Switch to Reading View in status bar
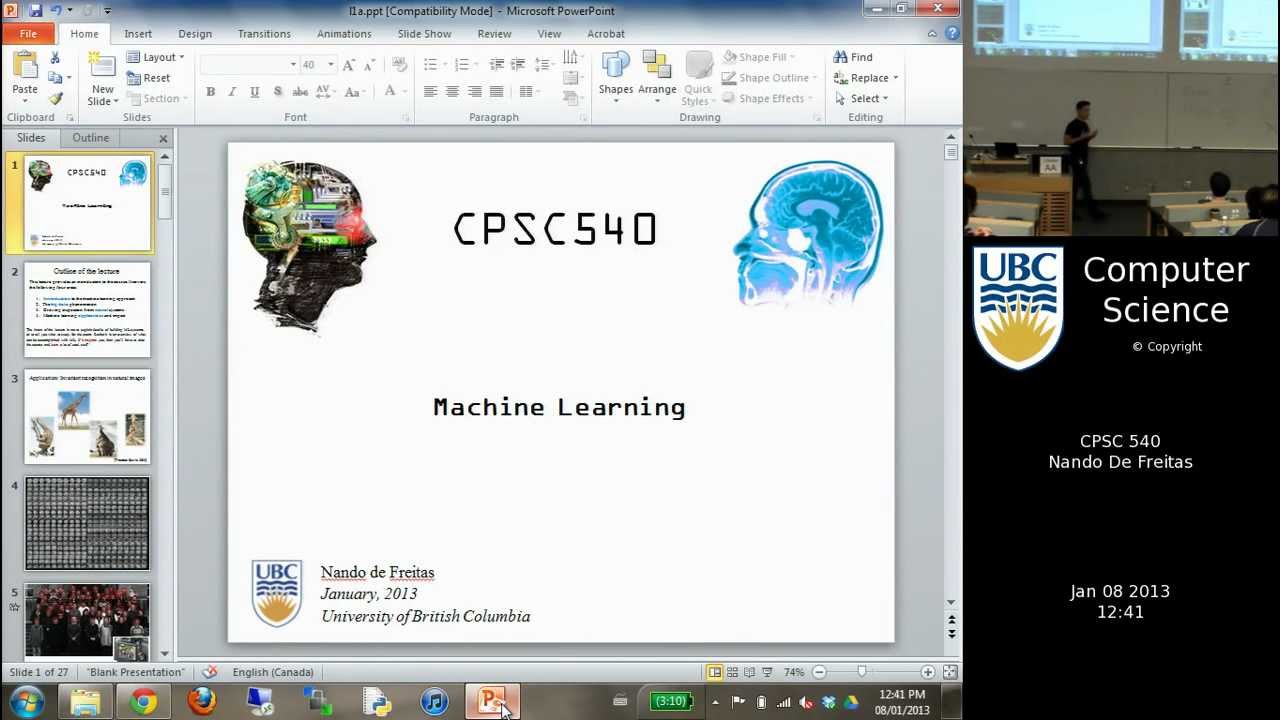The width and height of the screenshot is (1280, 720). (x=749, y=672)
